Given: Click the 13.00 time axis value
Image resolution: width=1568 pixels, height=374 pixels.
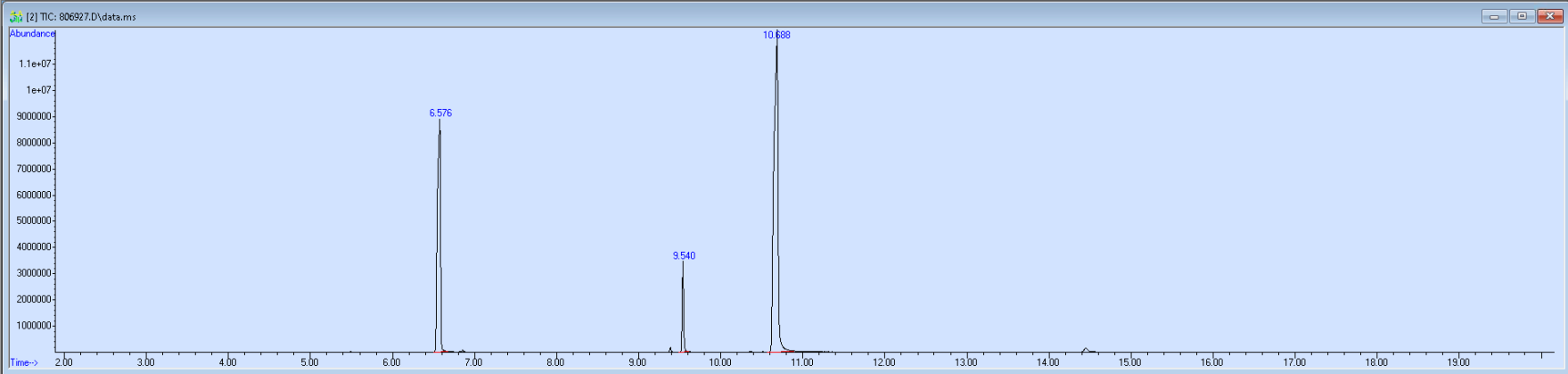Looking at the screenshot, I should click(x=966, y=362).
